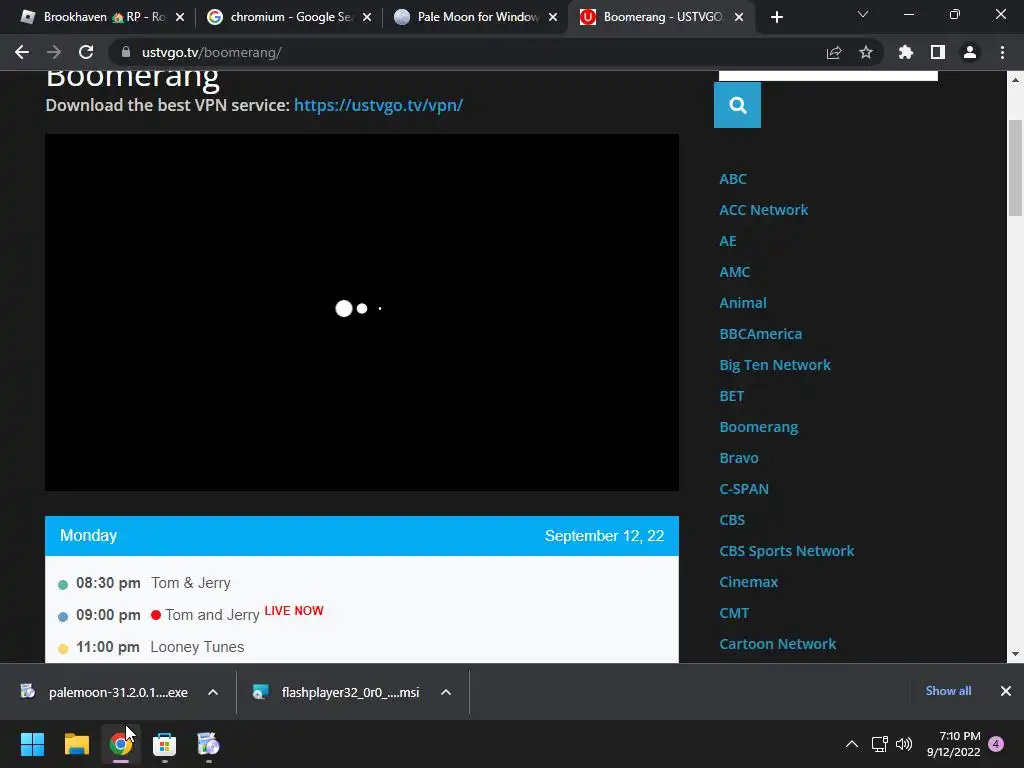Open the Chrome three-dot menu

1002,52
